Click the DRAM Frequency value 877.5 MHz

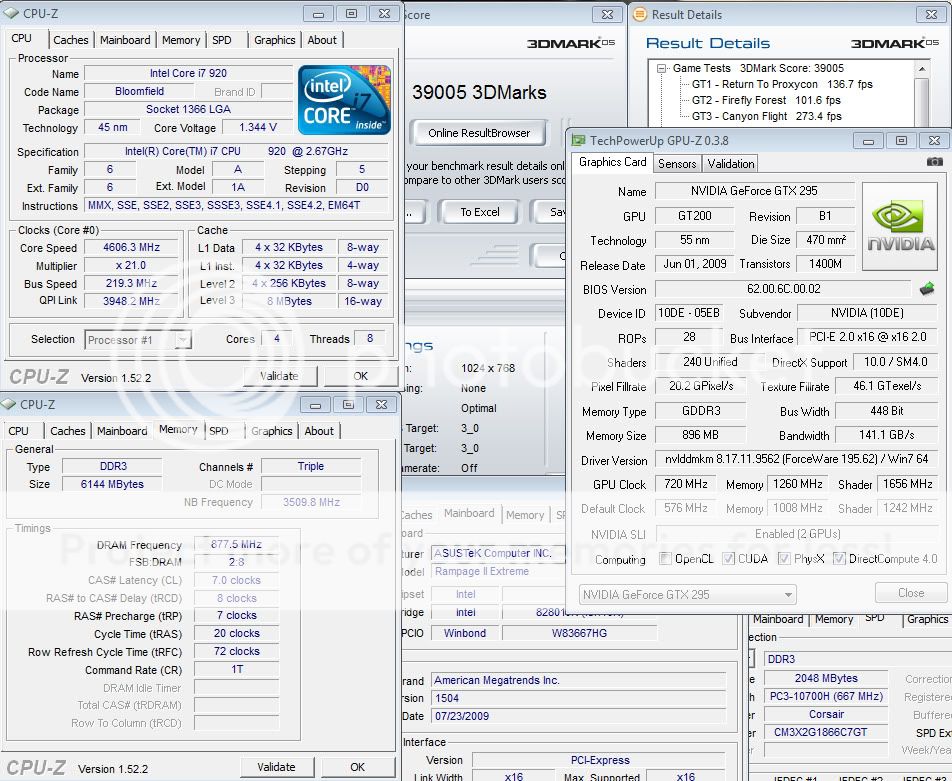pyautogui.click(x=236, y=544)
